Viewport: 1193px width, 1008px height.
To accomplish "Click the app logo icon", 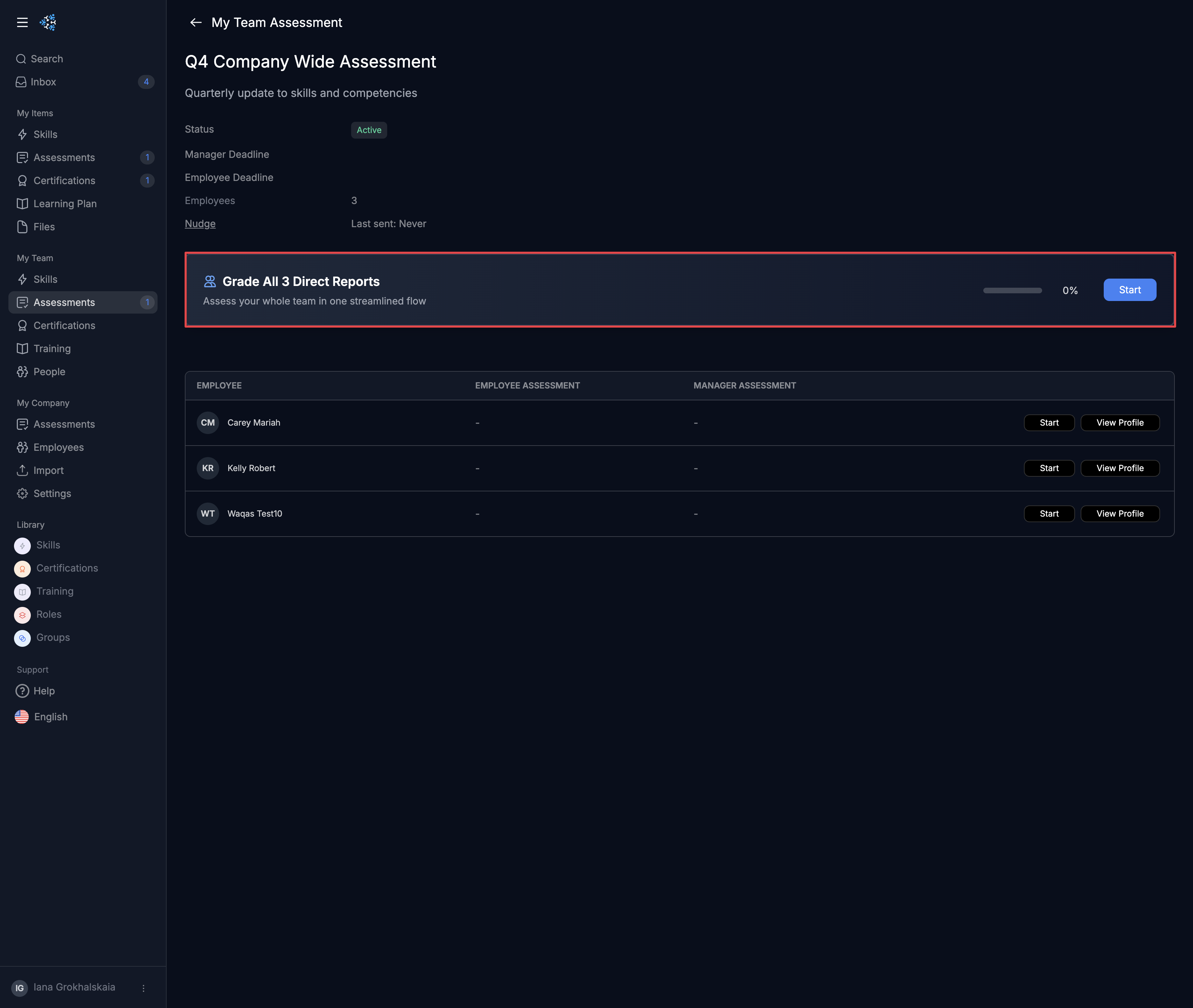I will click(48, 22).
